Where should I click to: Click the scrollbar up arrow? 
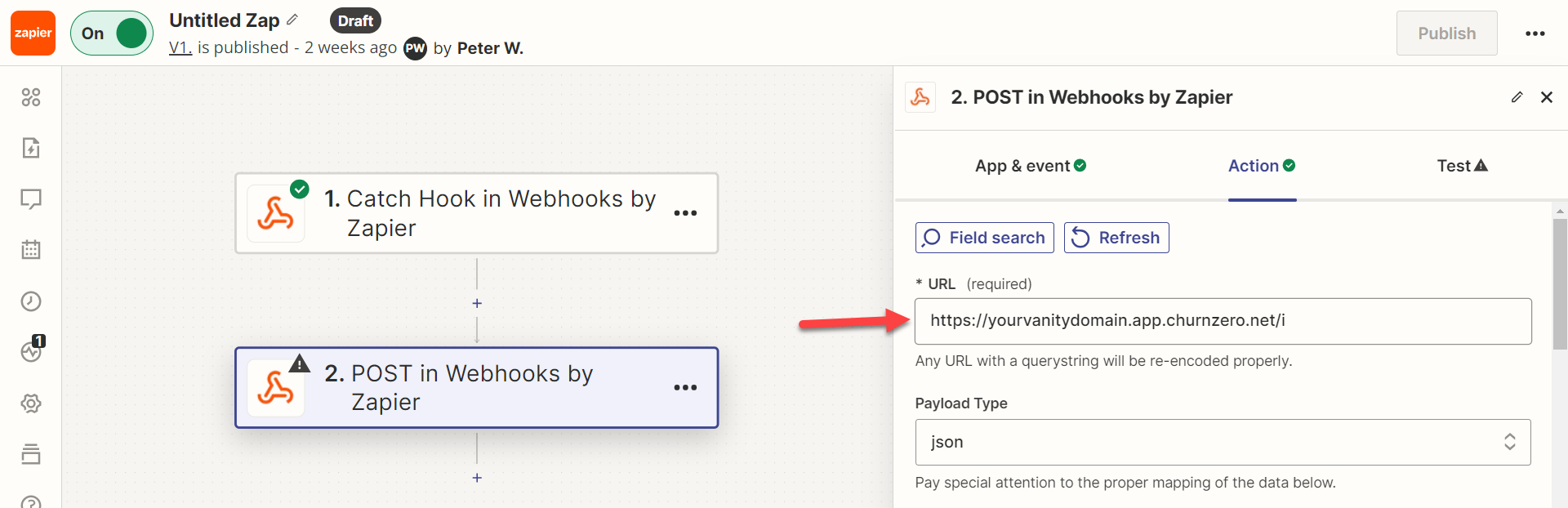1560,210
